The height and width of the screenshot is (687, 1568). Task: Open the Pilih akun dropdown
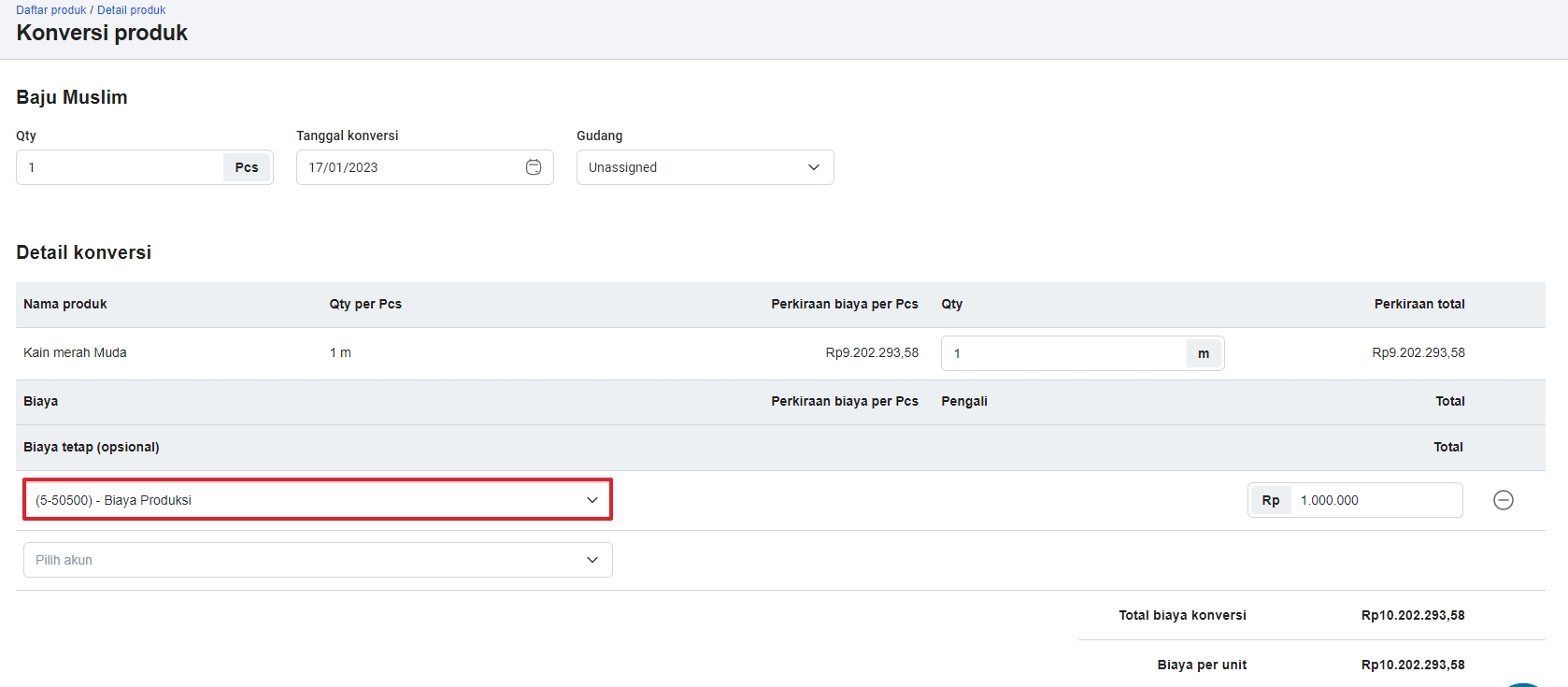point(318,560)
